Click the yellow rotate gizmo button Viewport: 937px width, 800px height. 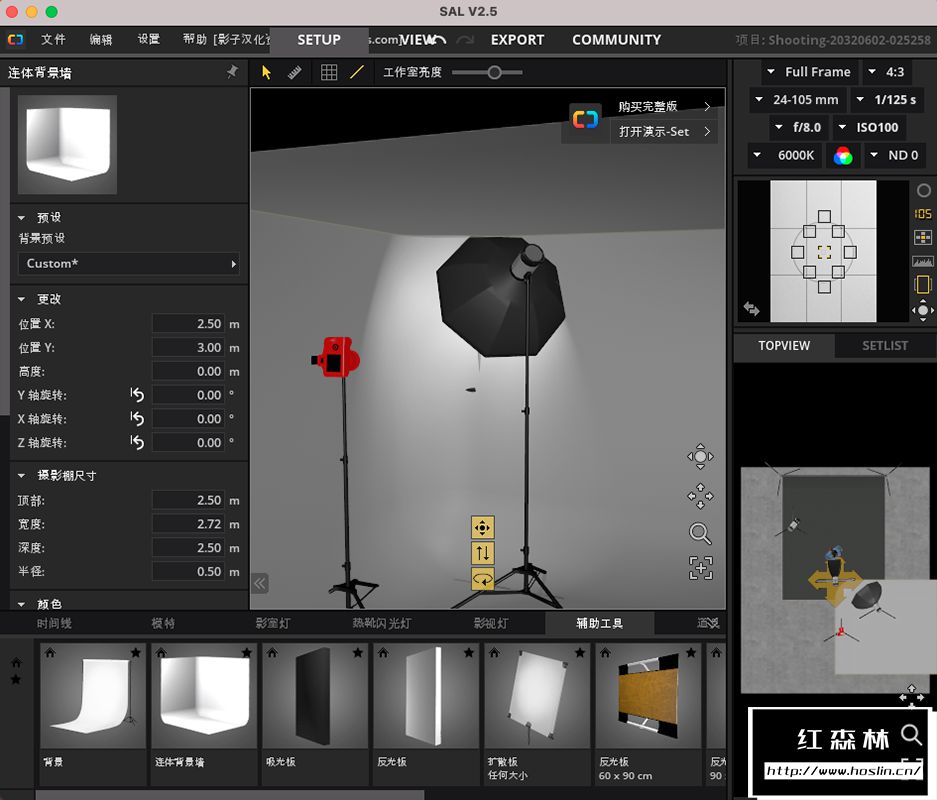(x=483, y=579)
